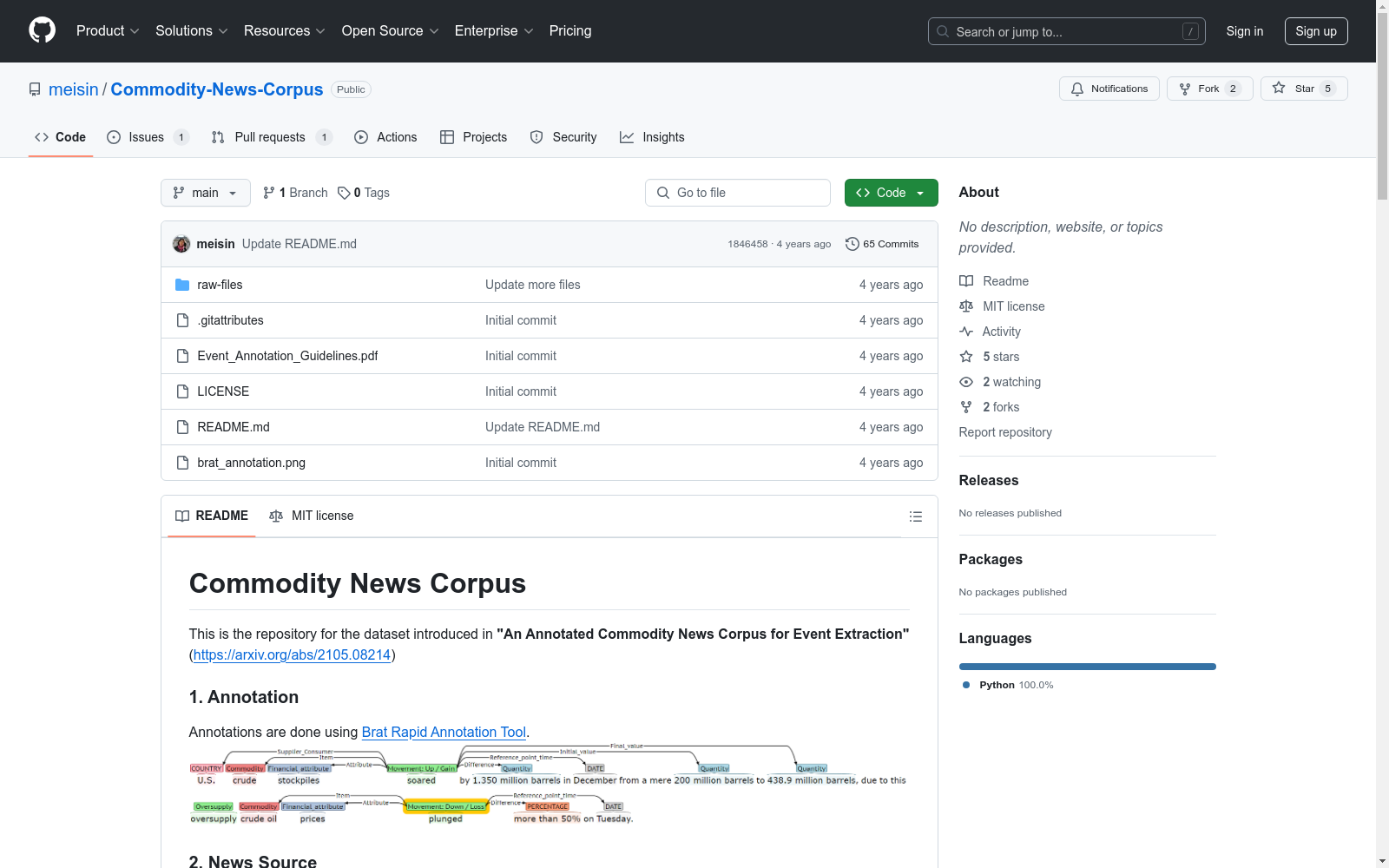Click the Report repository link
This screenshot has height=868, width=1389.
[1005, 432]
